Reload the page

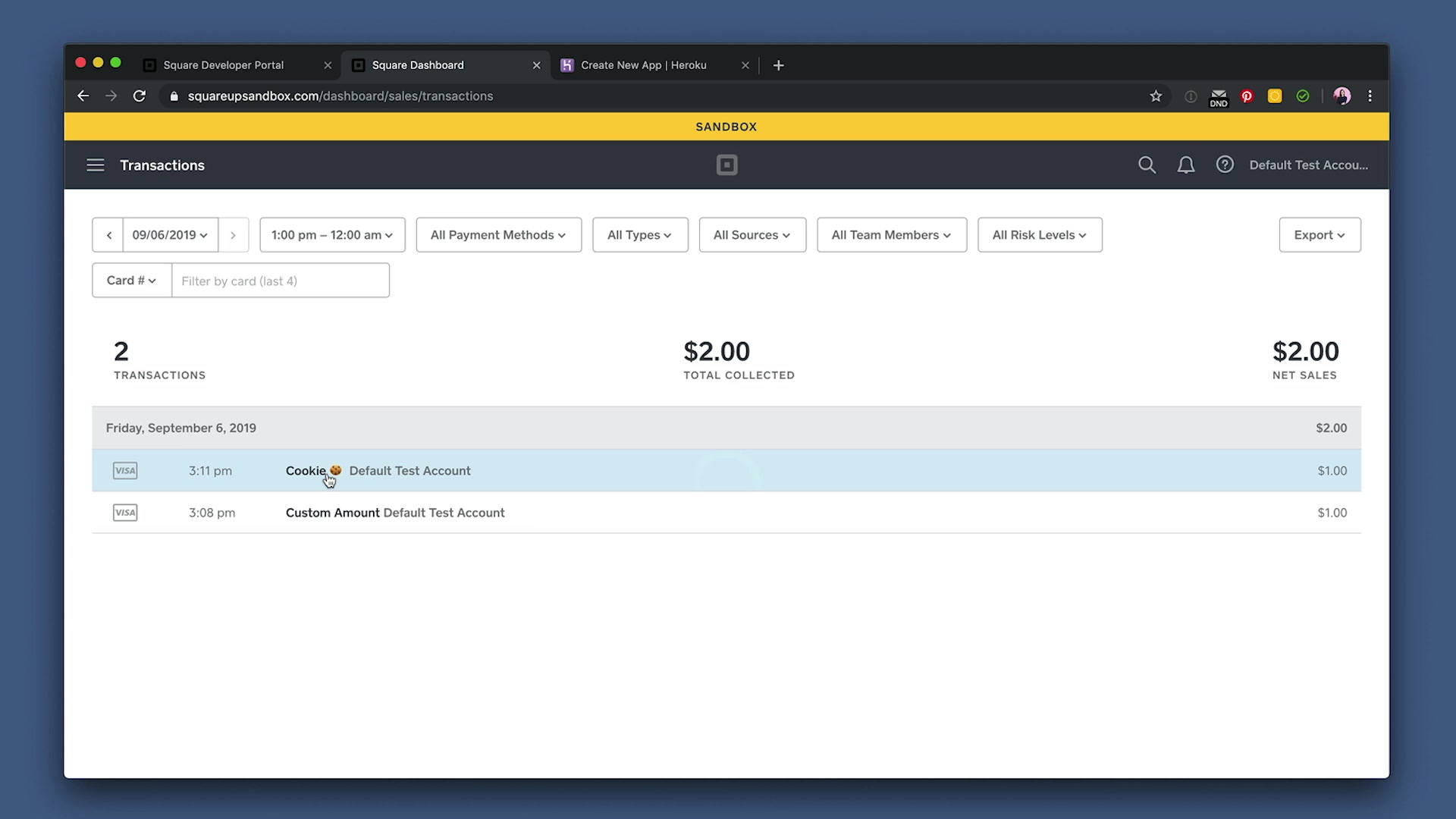(x=140, y=96)
